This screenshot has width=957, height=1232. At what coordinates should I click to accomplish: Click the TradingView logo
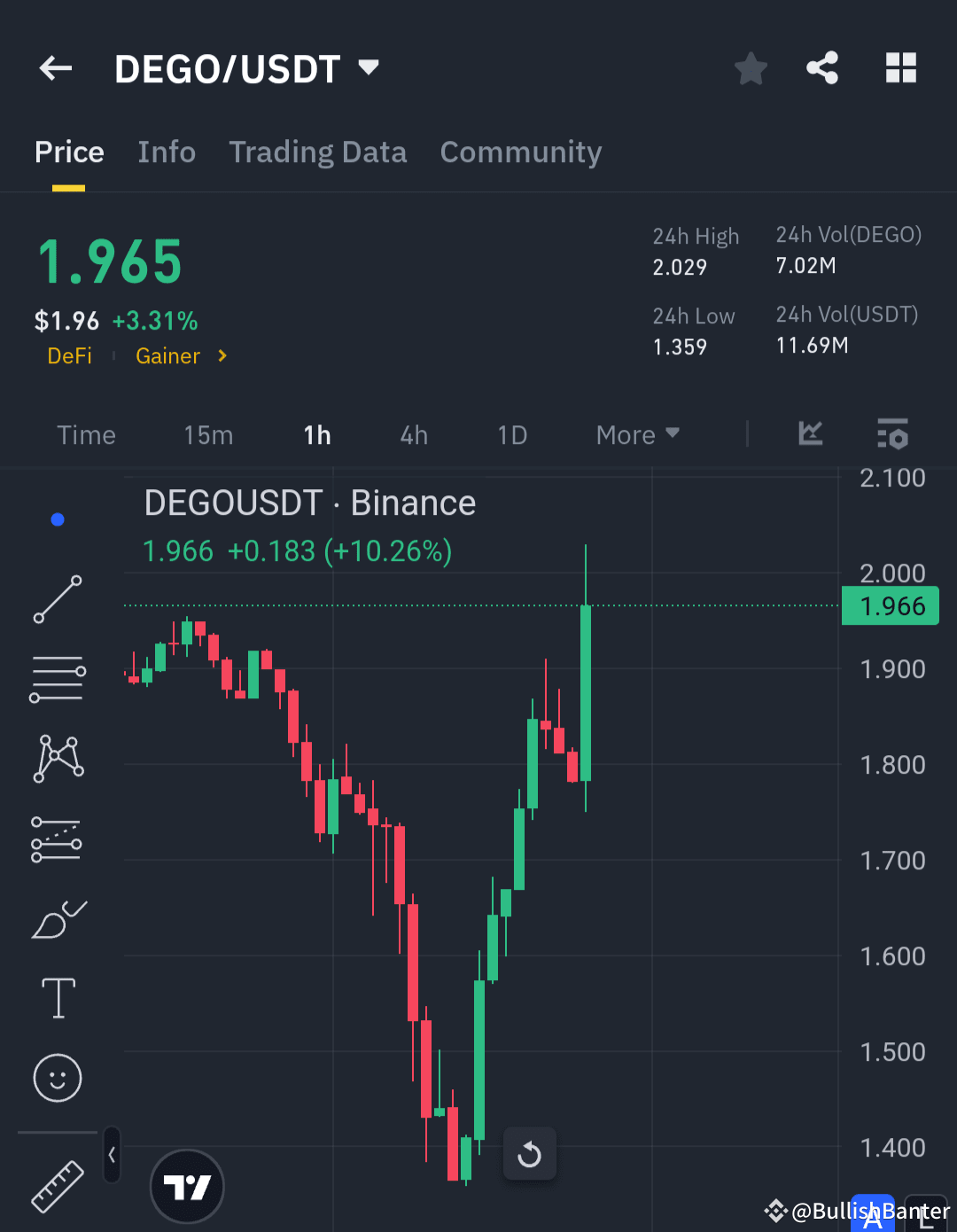(x=186, y=1186)
